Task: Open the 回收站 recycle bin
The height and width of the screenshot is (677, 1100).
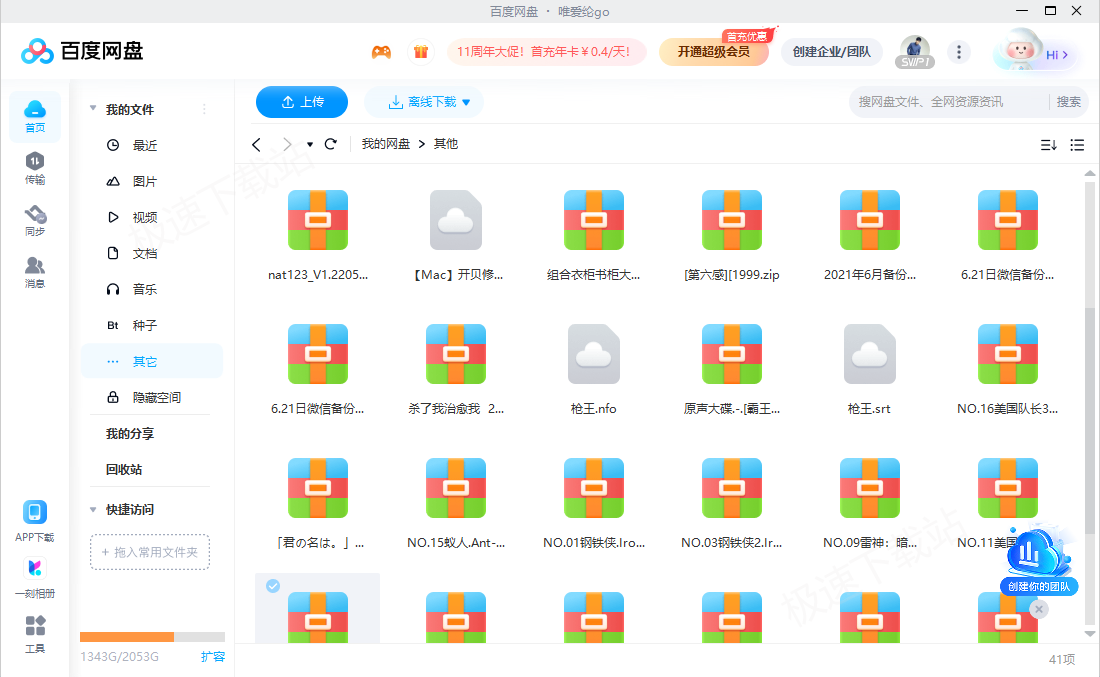Action: pos(124,469)
